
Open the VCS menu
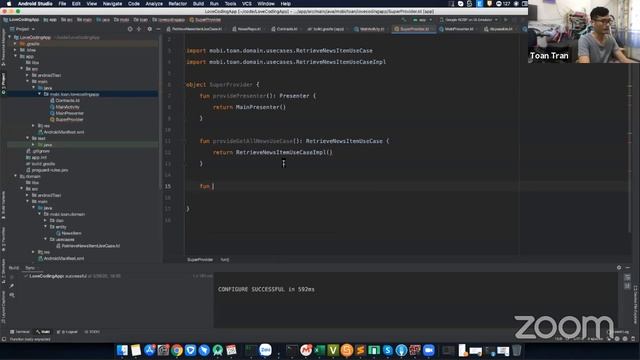coord(247,4)
